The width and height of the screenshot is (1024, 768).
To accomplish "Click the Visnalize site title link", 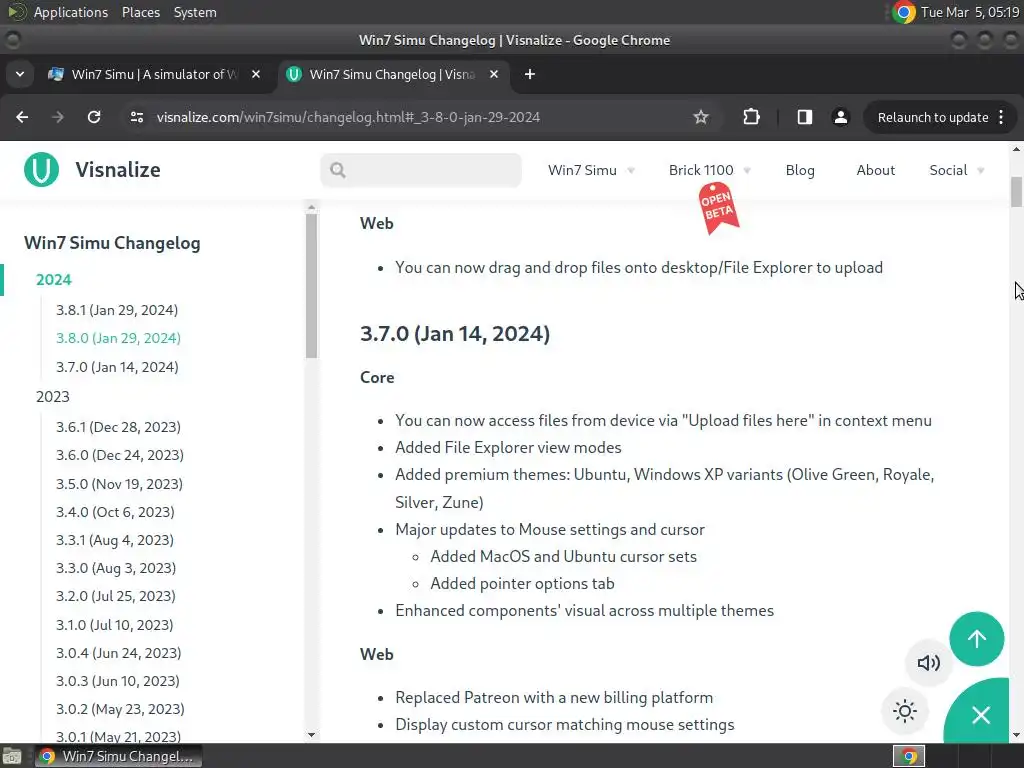I will [118, 170].
